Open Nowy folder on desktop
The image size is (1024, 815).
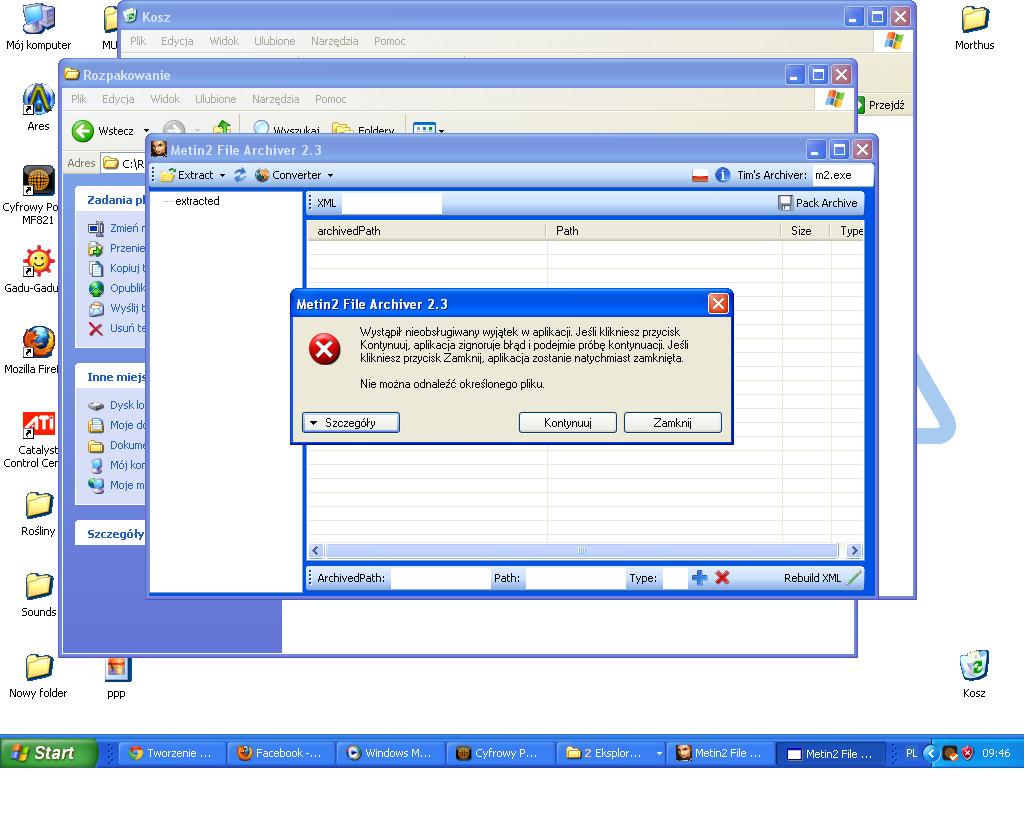pyautogui.click(x=38, y=676)
